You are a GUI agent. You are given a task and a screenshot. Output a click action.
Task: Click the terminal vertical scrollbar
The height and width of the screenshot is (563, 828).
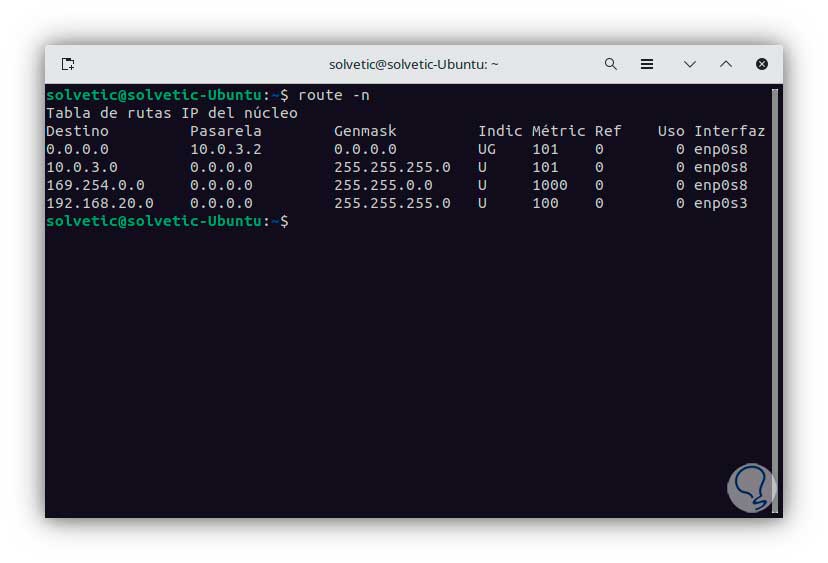775,300
